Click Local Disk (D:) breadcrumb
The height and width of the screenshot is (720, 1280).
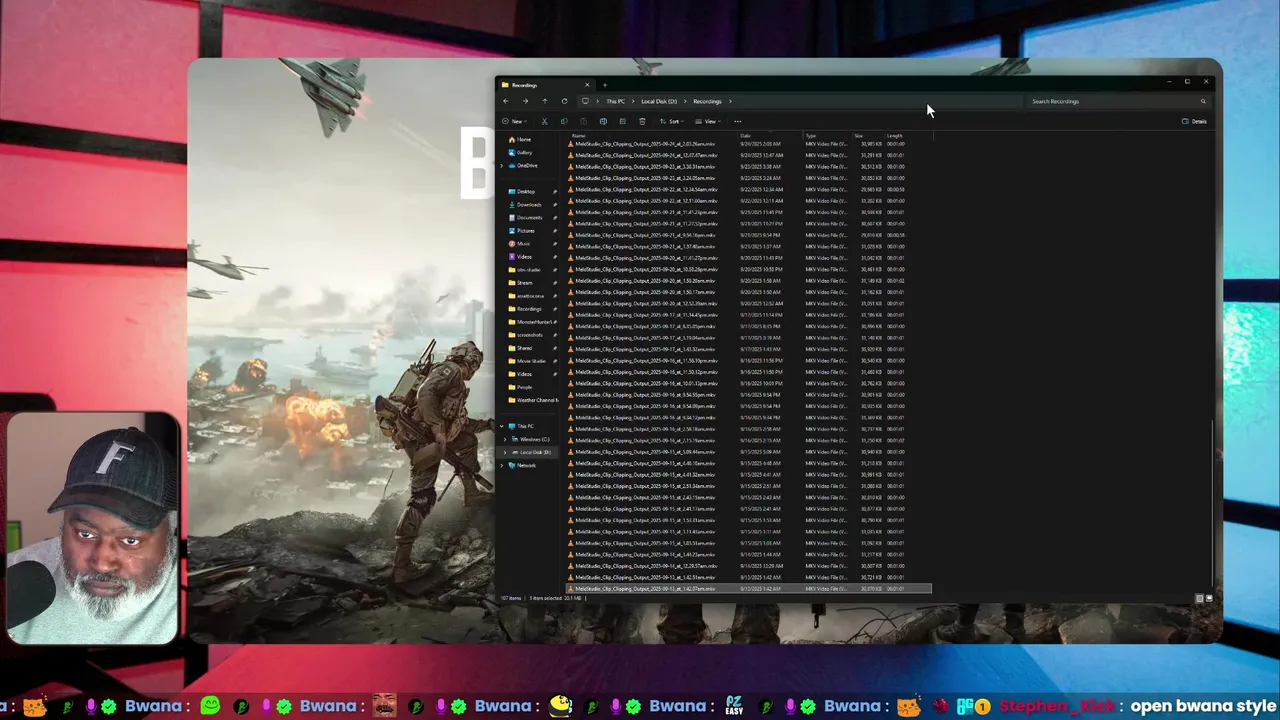pyautogui.click(x=659, y=101)
